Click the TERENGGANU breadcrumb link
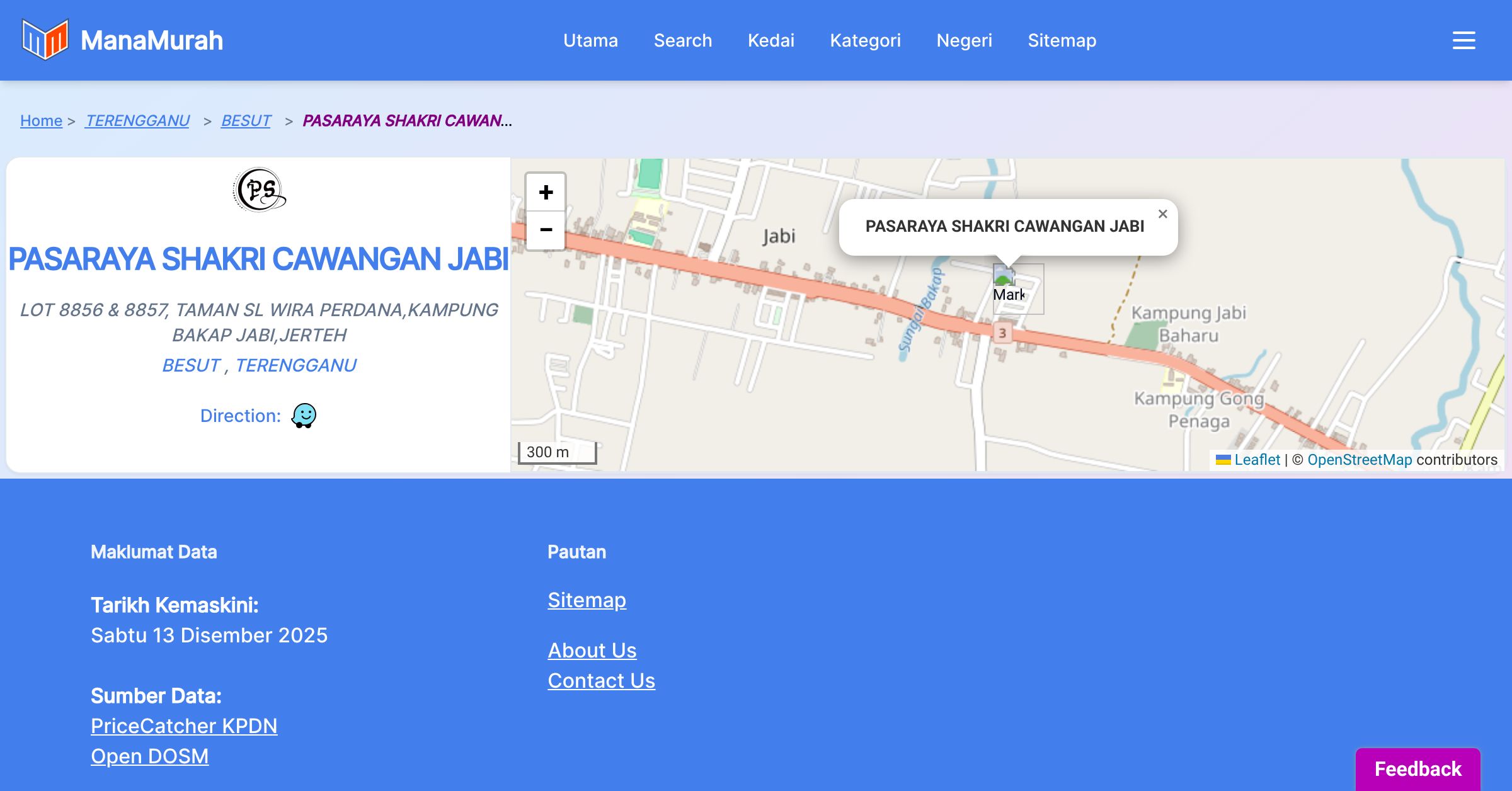 click(x=137, y=120)
